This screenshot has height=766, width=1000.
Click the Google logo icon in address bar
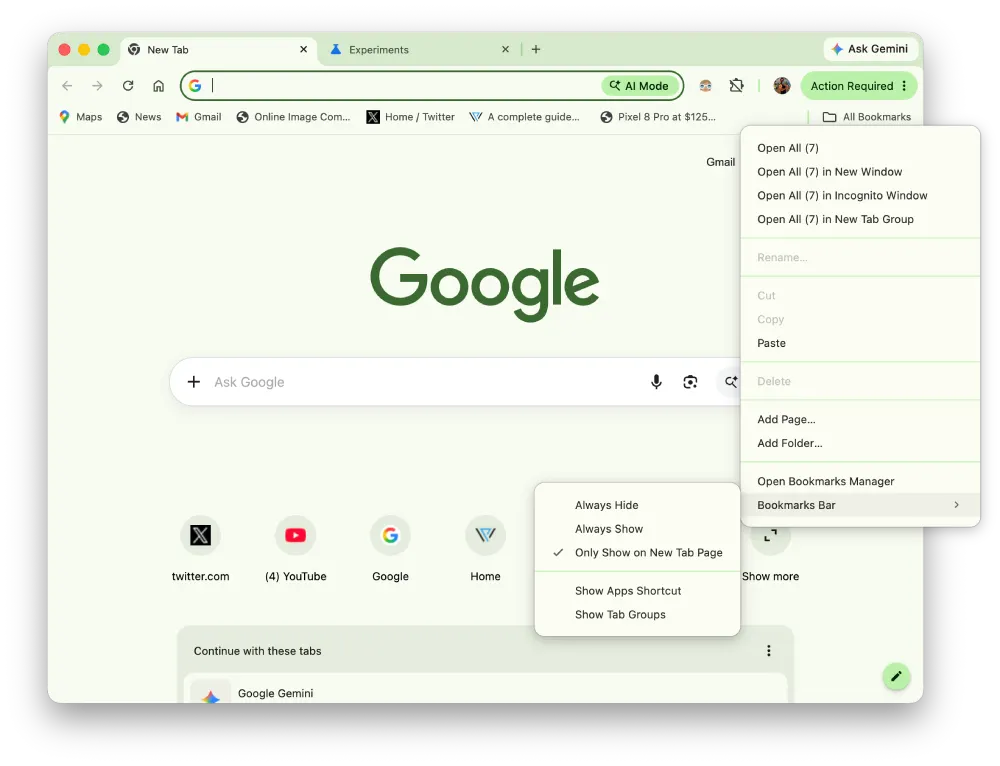195,85
